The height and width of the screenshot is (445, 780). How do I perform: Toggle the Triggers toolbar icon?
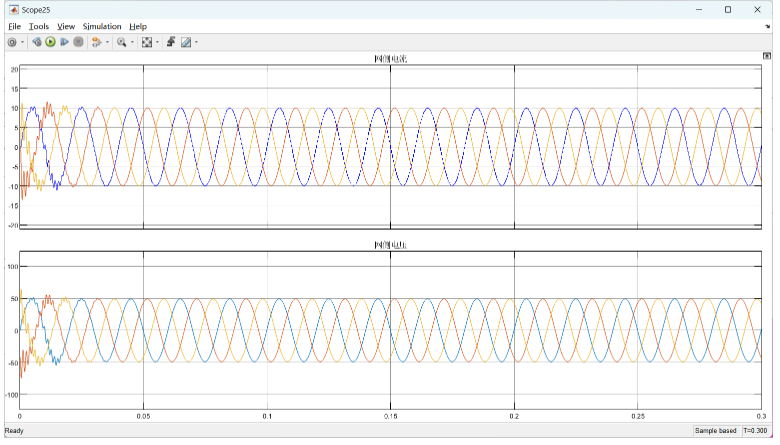point(171,43)
